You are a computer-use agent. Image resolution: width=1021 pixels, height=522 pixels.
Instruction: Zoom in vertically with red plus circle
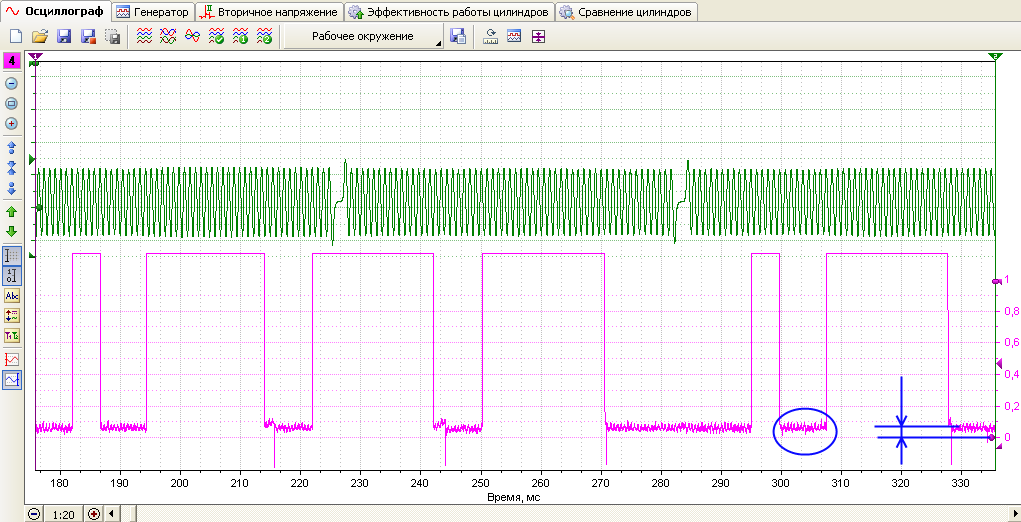tap(12, 124)
